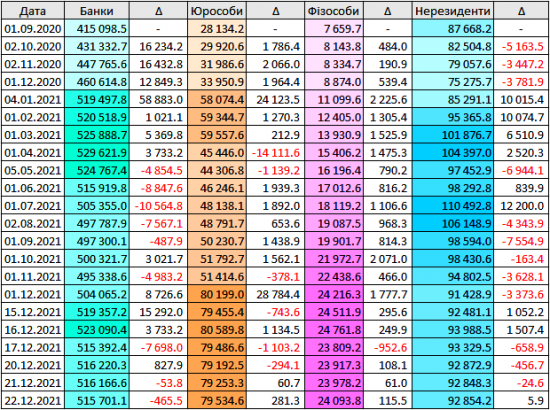The height and width of the screenshot is (410, 550).
Task: Click the cell with 28 784.4
Action: (x=275, y=294)
